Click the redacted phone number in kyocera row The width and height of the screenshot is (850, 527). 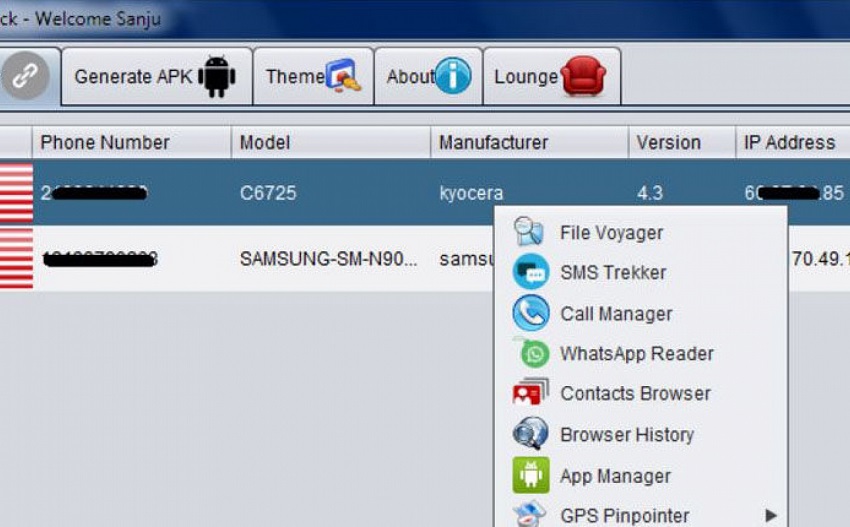(x=95, y=192)
